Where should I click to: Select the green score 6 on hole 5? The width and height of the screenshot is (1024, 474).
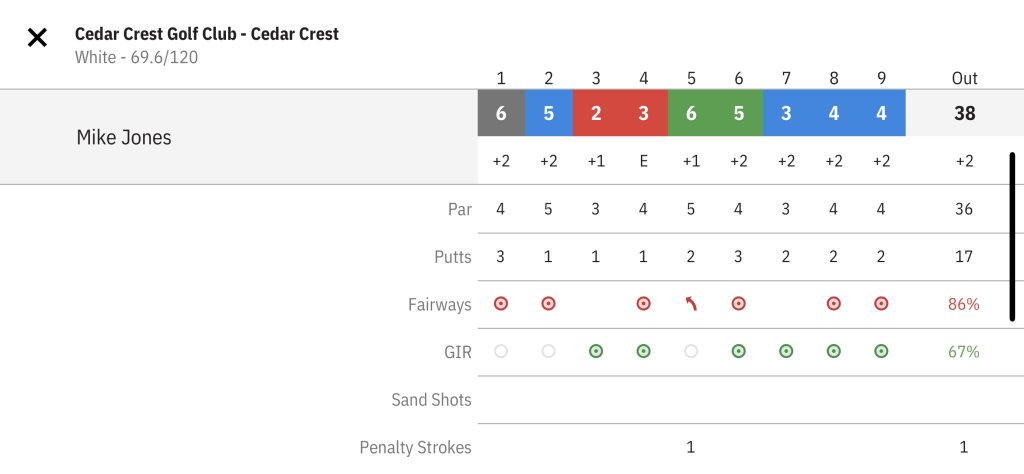pyautogui.click(x=691, y=113)
